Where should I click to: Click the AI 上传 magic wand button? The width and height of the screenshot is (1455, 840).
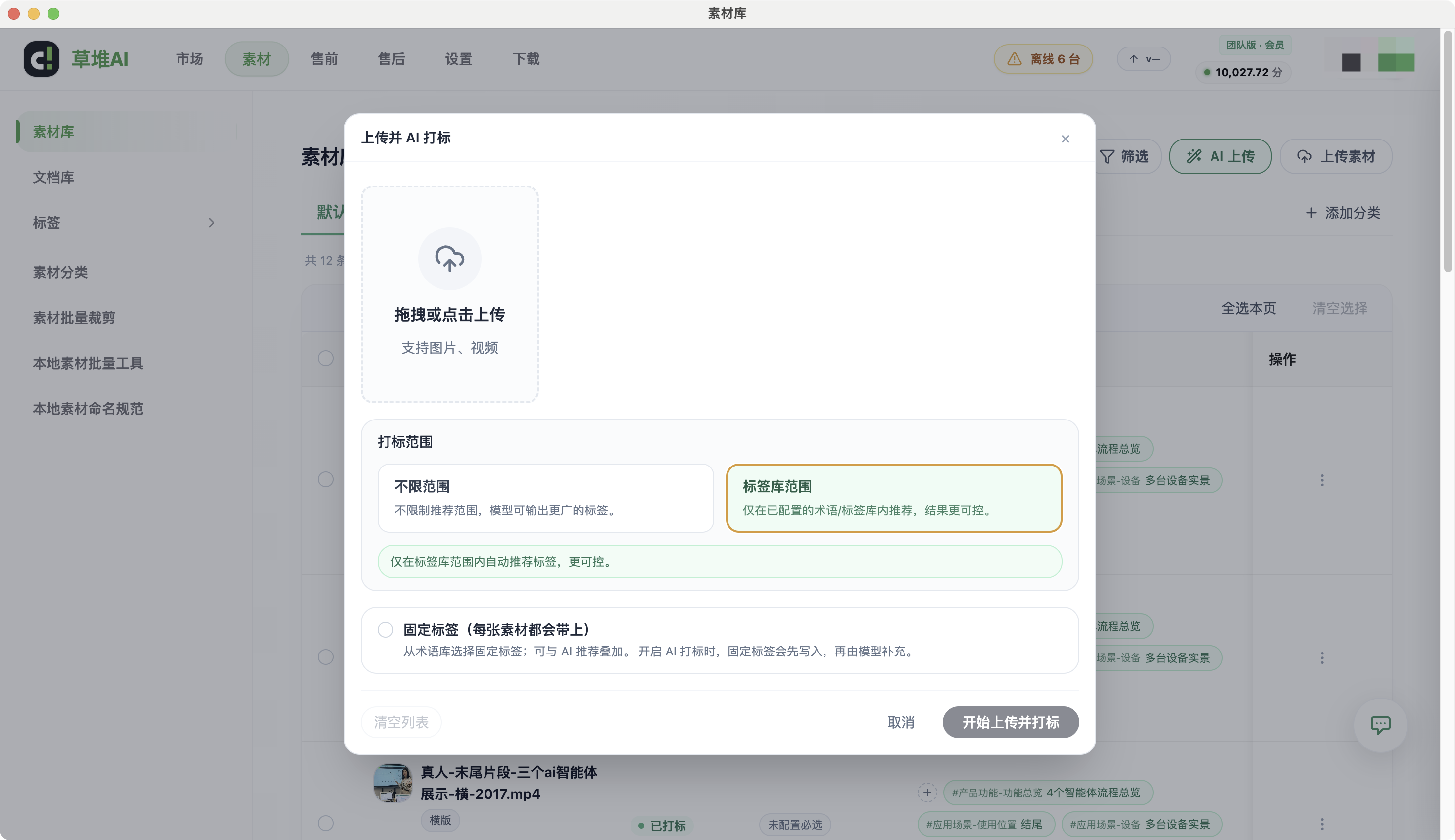click(x=1220, y=156)
